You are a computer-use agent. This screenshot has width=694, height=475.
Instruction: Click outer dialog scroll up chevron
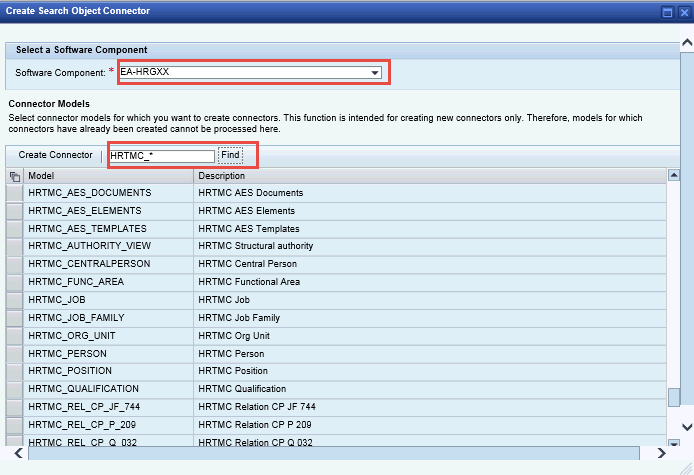(x=687, y=43)
